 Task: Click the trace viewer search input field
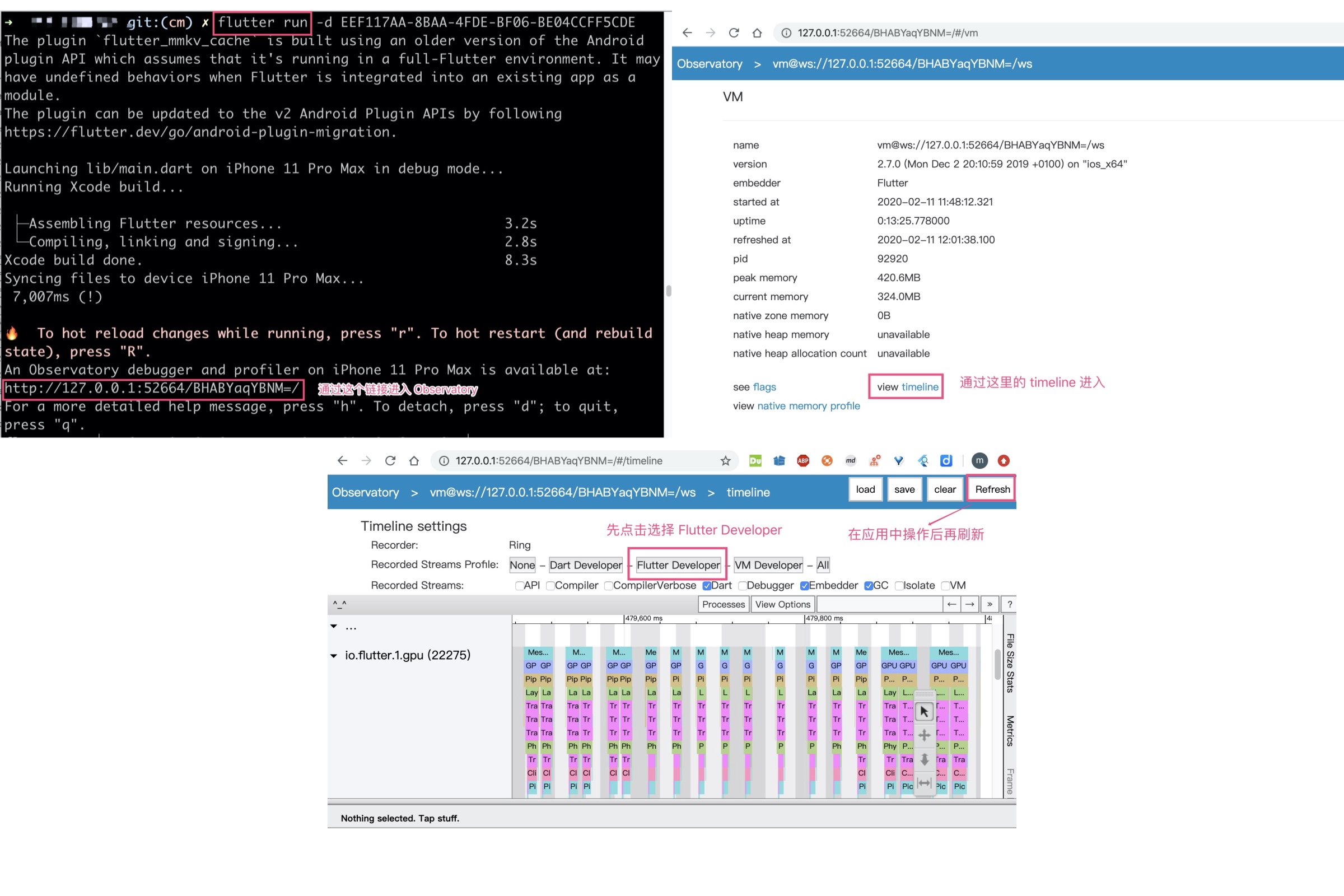click(879, 604)
